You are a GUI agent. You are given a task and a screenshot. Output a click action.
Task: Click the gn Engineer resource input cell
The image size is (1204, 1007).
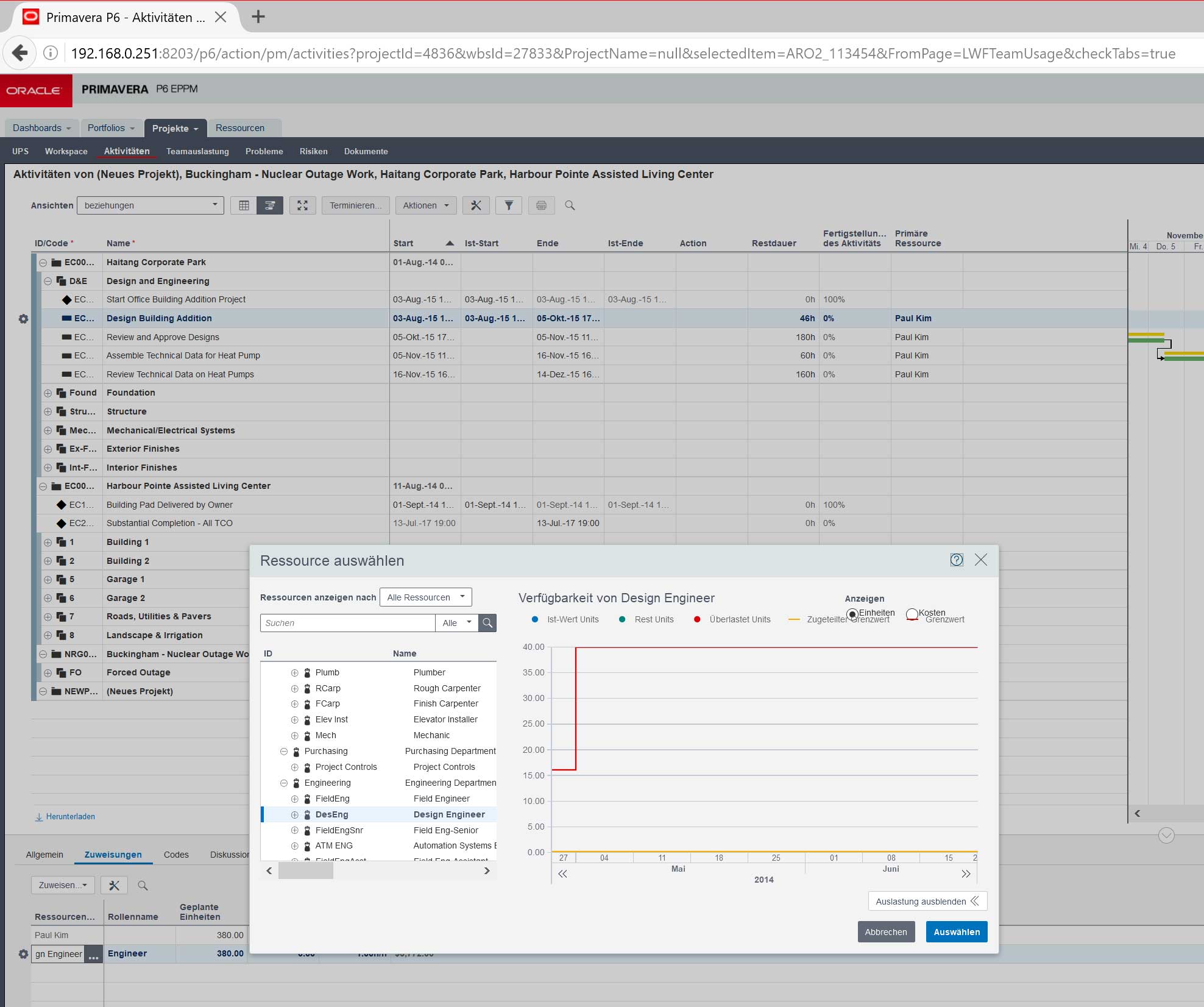pyautogui.click(x=58, y=954)
